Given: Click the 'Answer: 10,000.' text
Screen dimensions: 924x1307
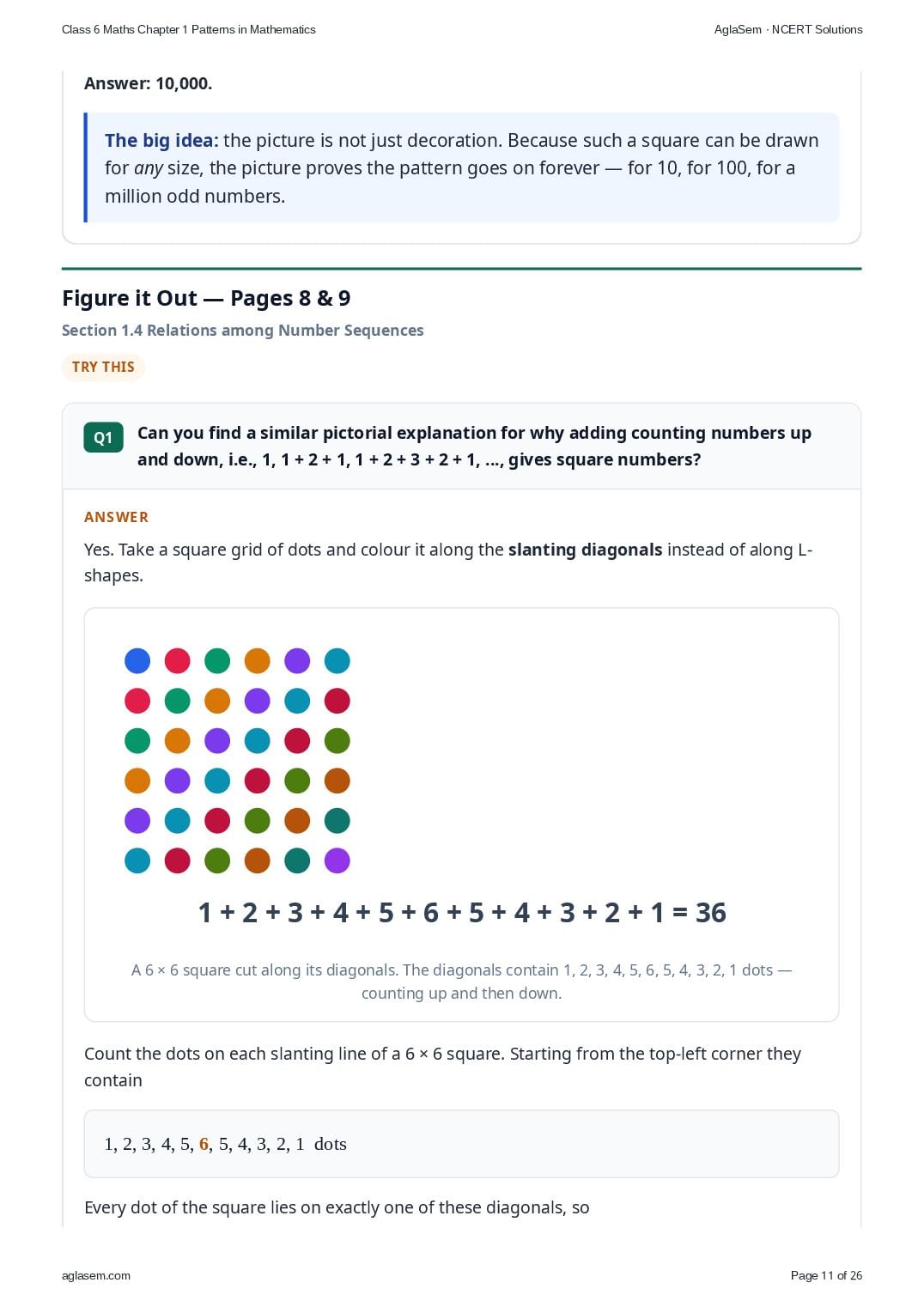Looking at the screenshot, I should pos(148,83).
